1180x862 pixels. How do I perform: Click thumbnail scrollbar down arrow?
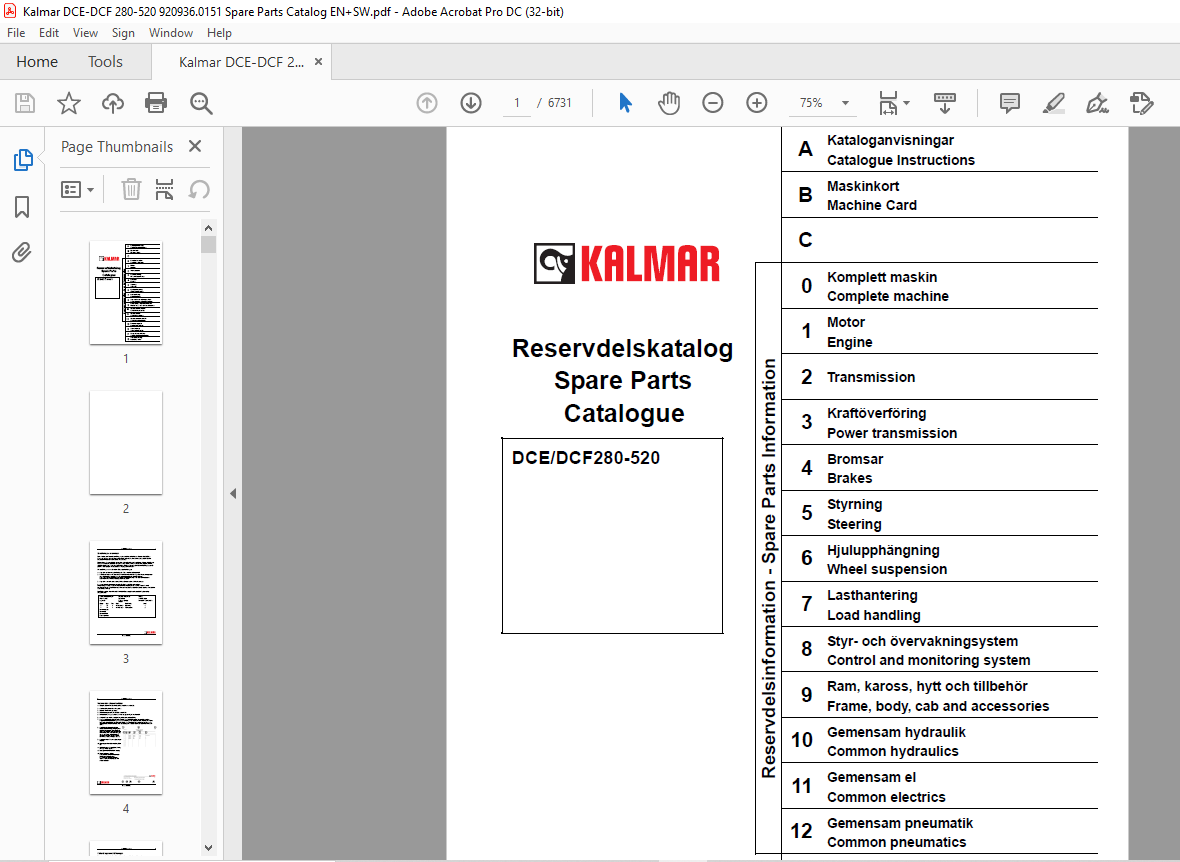[208, 848]
